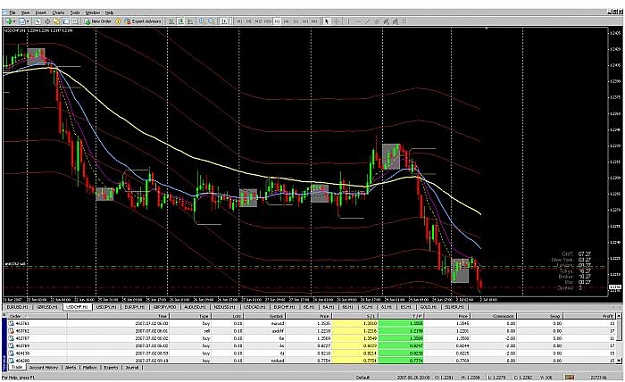Select the M15 timeframe button

click(x=258, y=21)
